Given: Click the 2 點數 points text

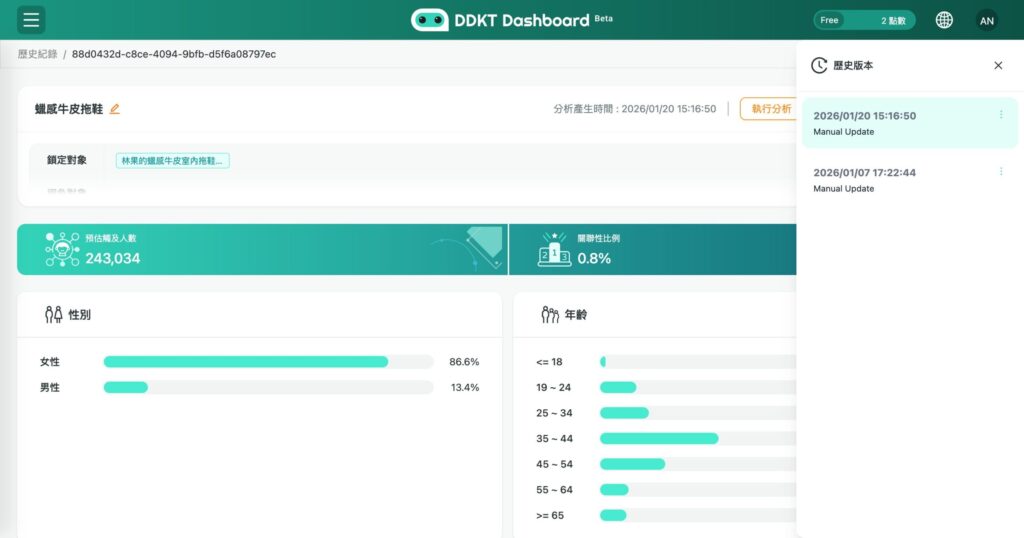Looking at the screenshot, I should tap(893, 21).
